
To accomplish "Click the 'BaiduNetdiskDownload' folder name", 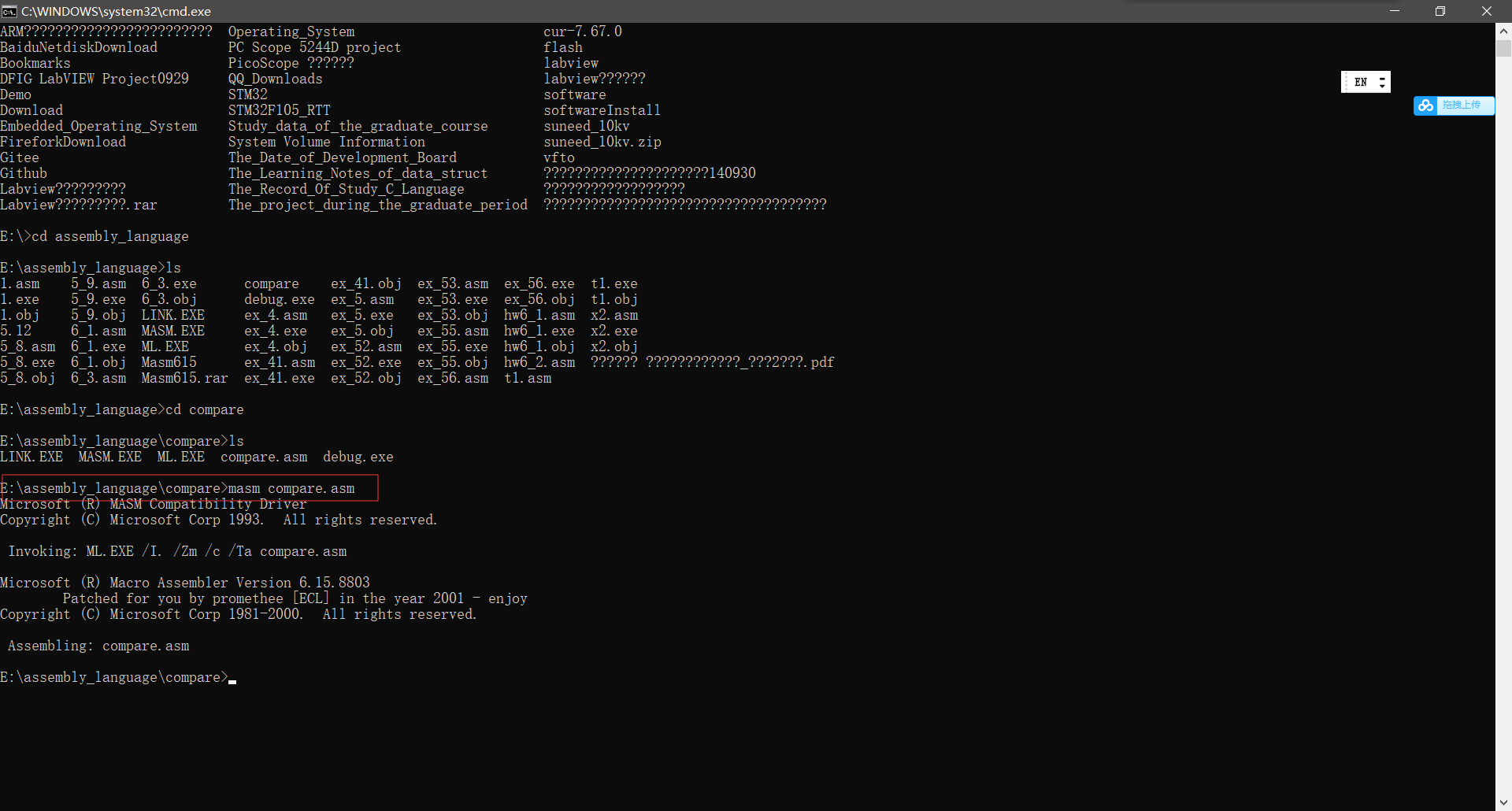I will tap(79, 47).
